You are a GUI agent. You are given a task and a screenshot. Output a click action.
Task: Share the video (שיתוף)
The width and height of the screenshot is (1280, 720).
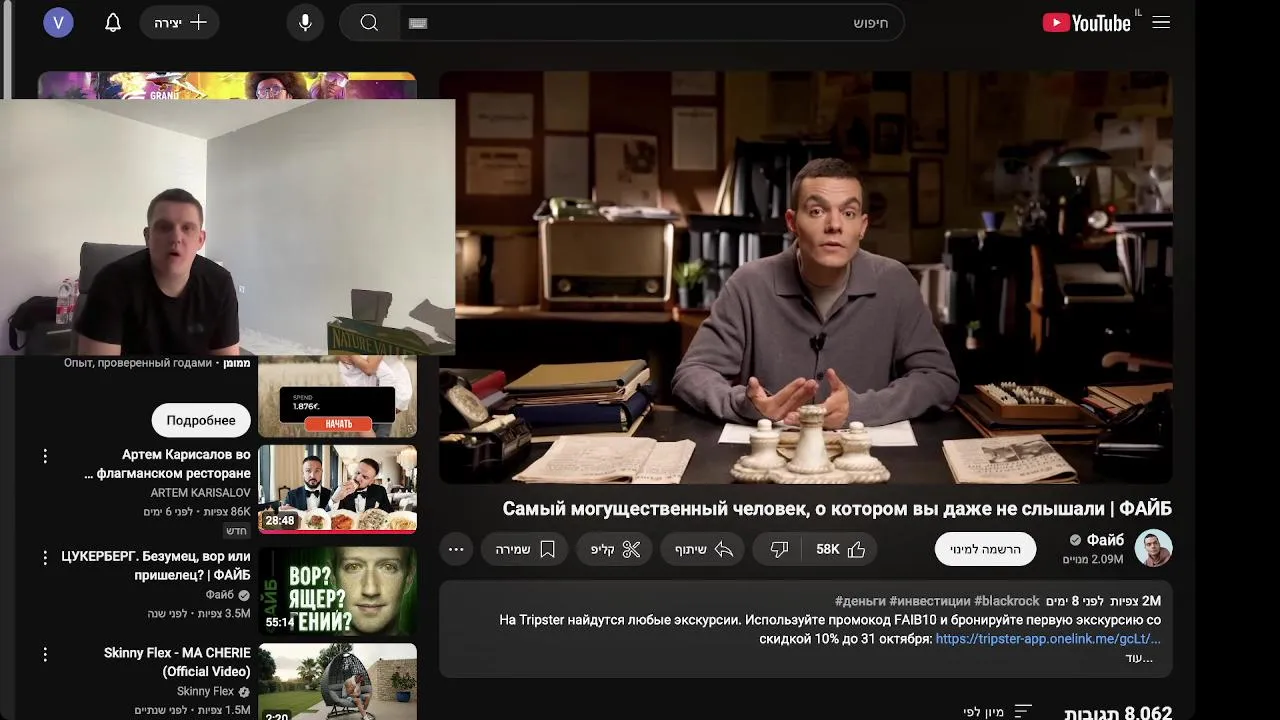tap(703, 549)
